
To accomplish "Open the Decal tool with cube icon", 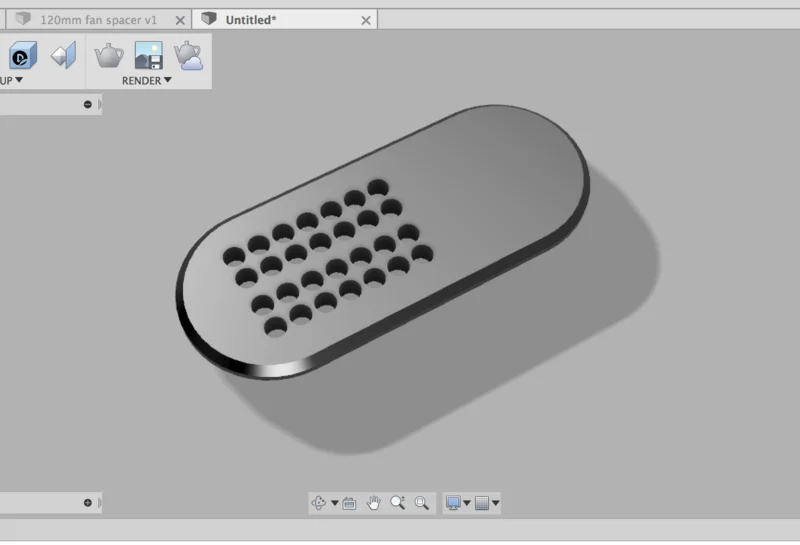I will pos(23,55).
